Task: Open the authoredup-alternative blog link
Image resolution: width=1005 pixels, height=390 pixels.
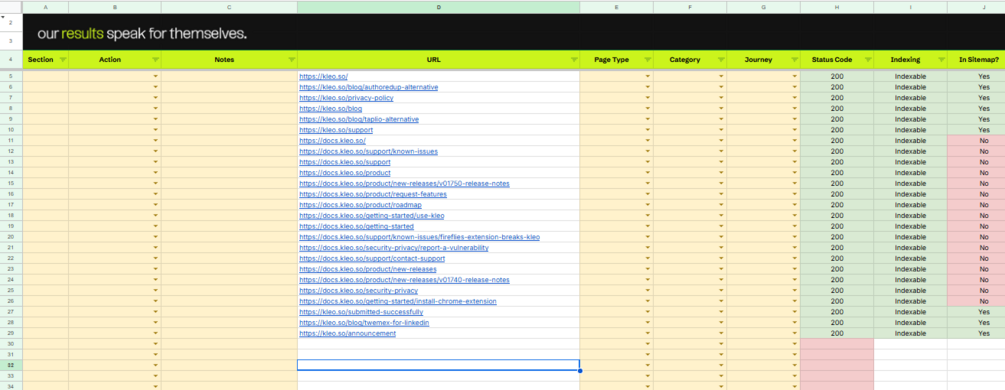Action: [369, 87]
